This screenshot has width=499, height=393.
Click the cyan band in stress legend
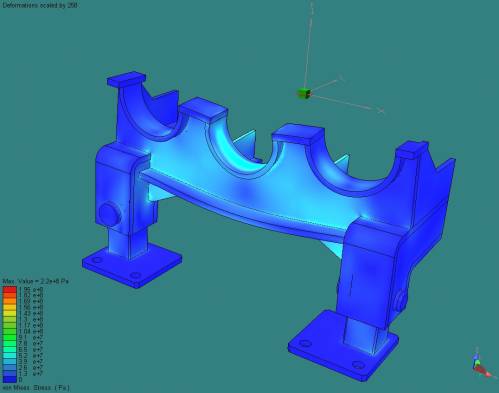[9, 355]
